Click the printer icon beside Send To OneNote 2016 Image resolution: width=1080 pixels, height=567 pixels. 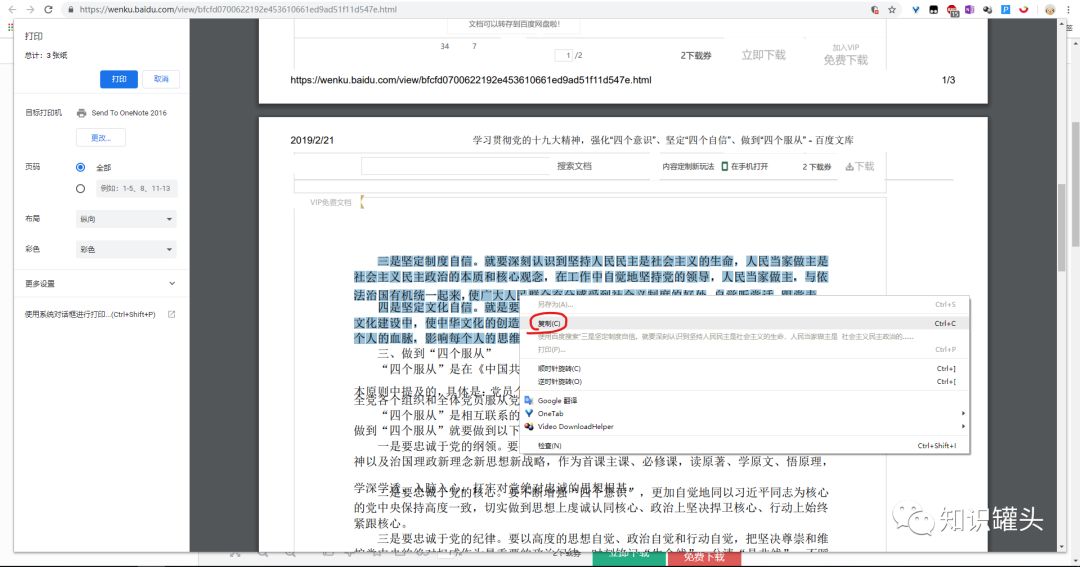click(x=81, y=113)
